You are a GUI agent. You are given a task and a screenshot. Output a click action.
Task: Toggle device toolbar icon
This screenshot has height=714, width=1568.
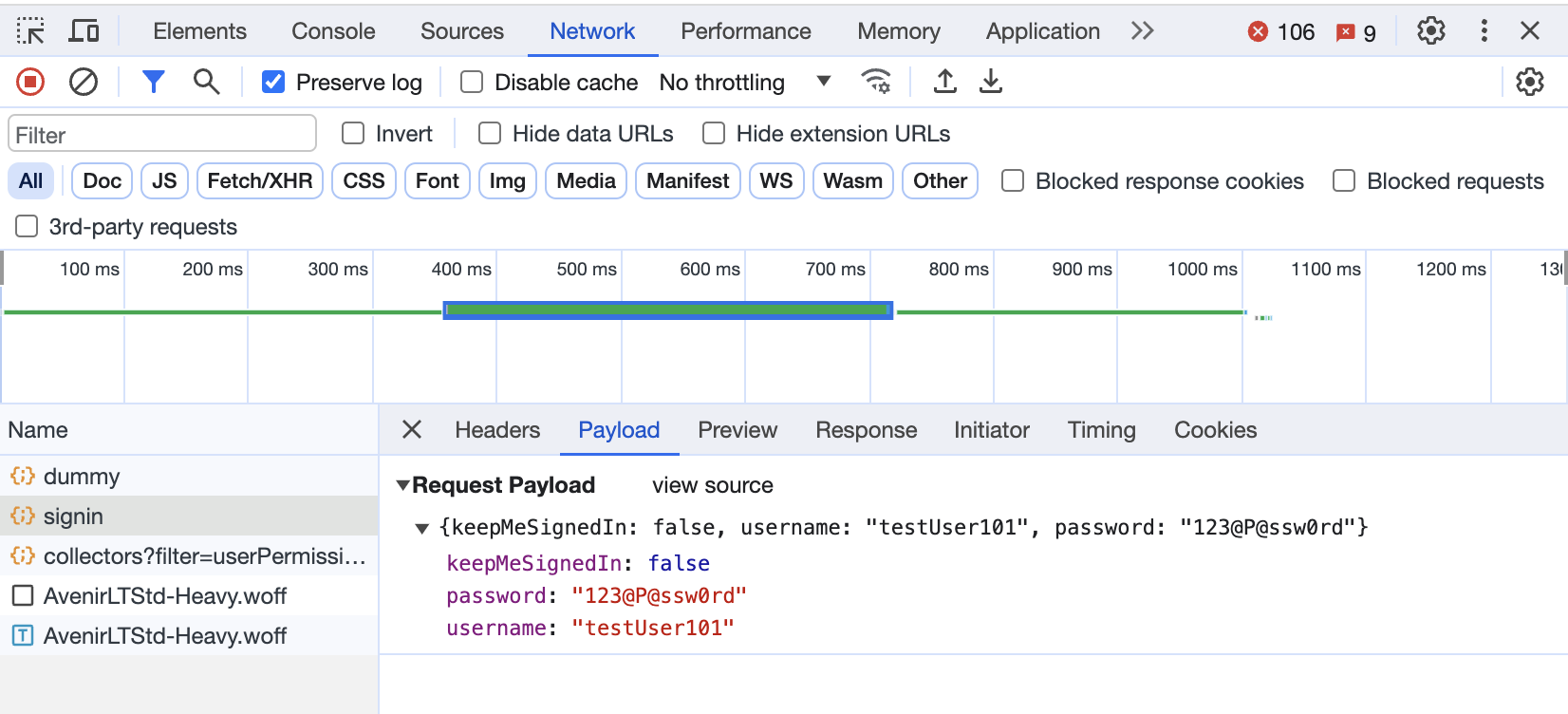pyautogui.click(x=84, y=31)
